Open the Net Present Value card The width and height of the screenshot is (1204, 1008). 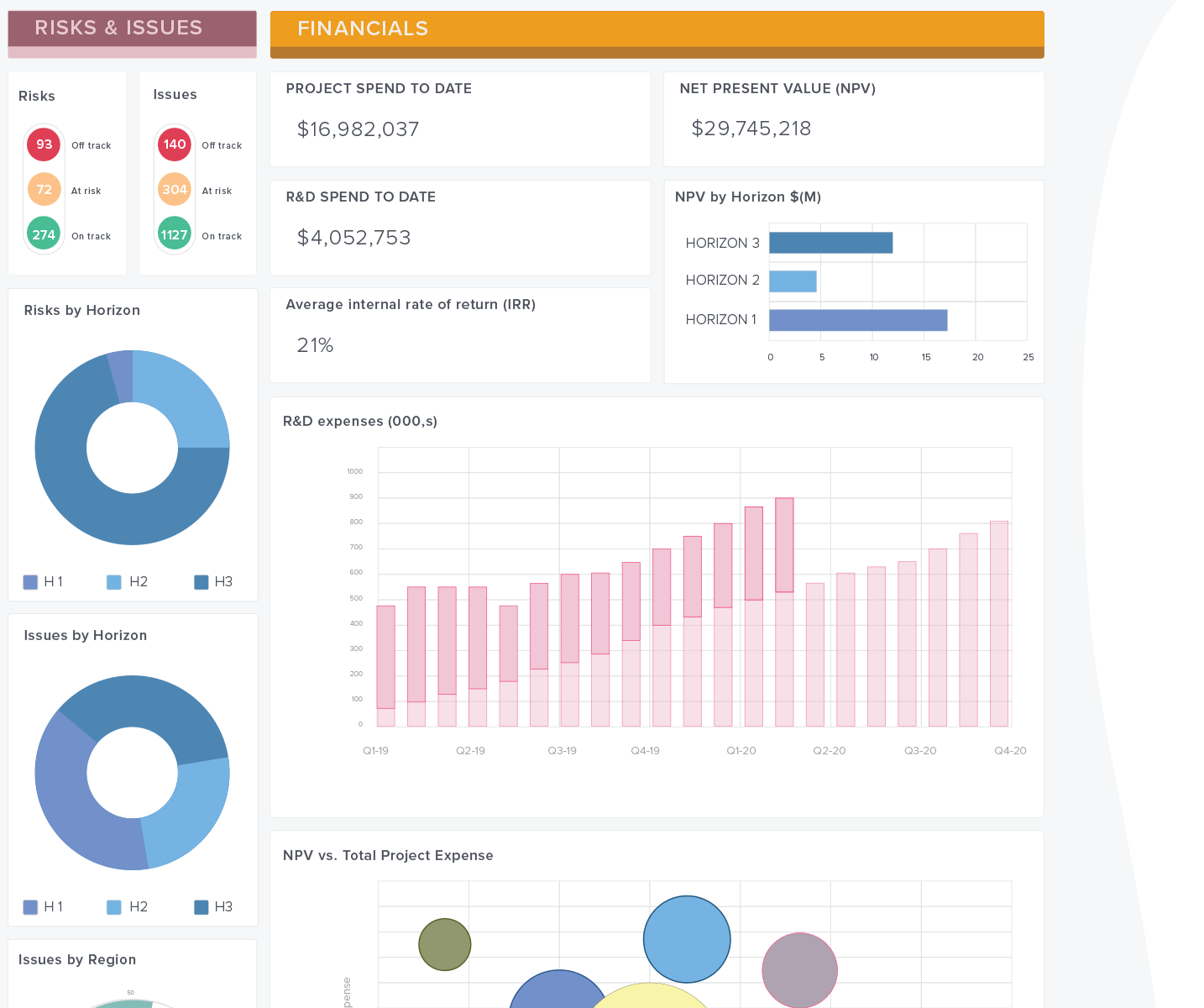coord(853,118)
